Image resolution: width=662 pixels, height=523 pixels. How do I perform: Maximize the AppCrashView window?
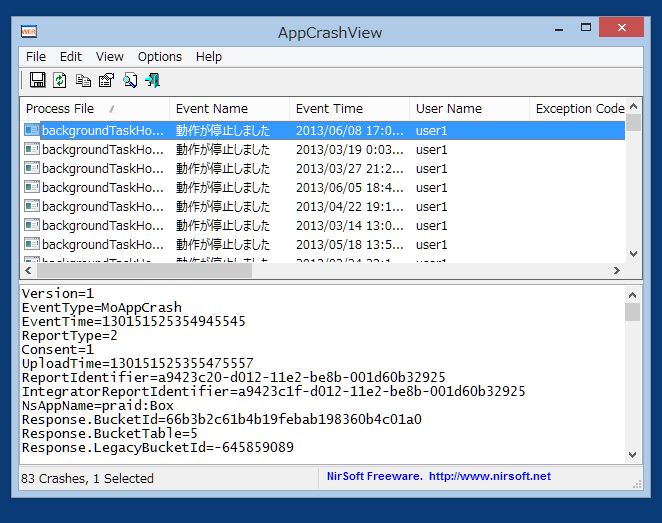[586, 28]
